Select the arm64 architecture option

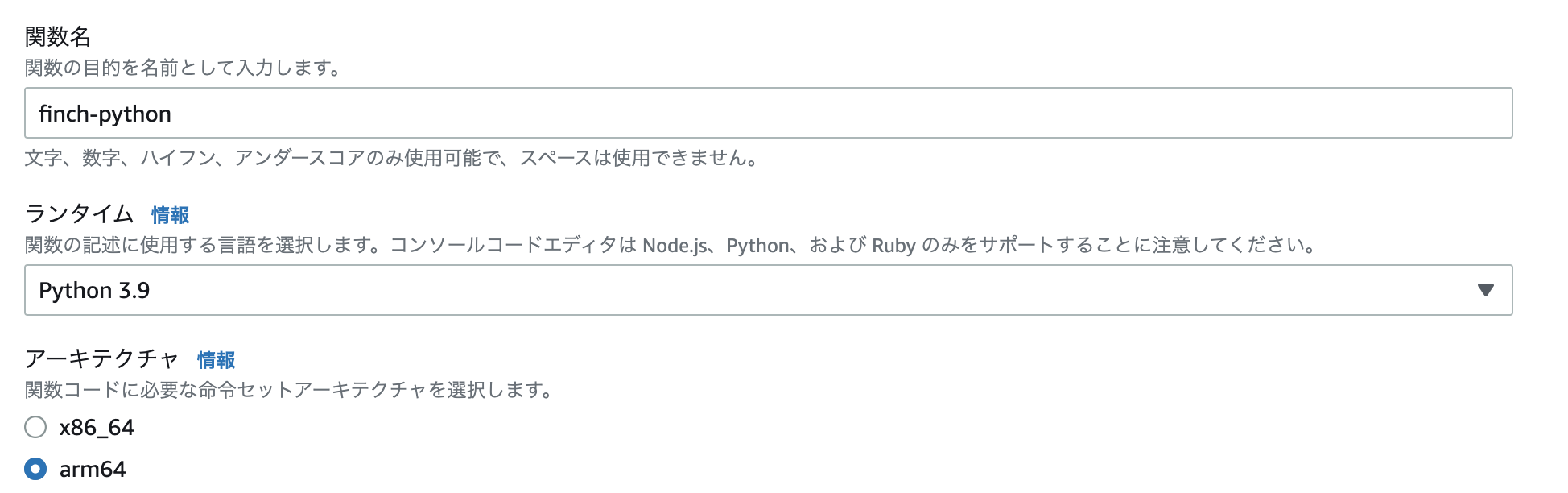point(34,467)
